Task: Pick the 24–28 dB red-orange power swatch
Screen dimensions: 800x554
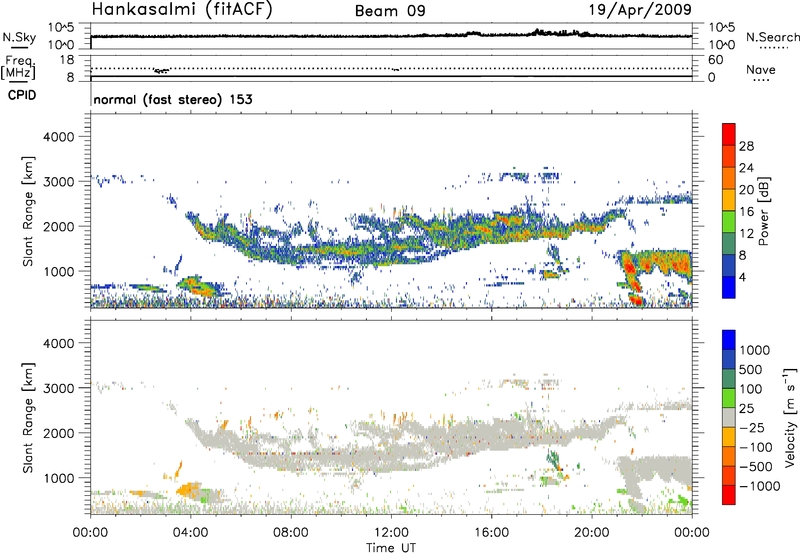Action: [x=729, y=156]
